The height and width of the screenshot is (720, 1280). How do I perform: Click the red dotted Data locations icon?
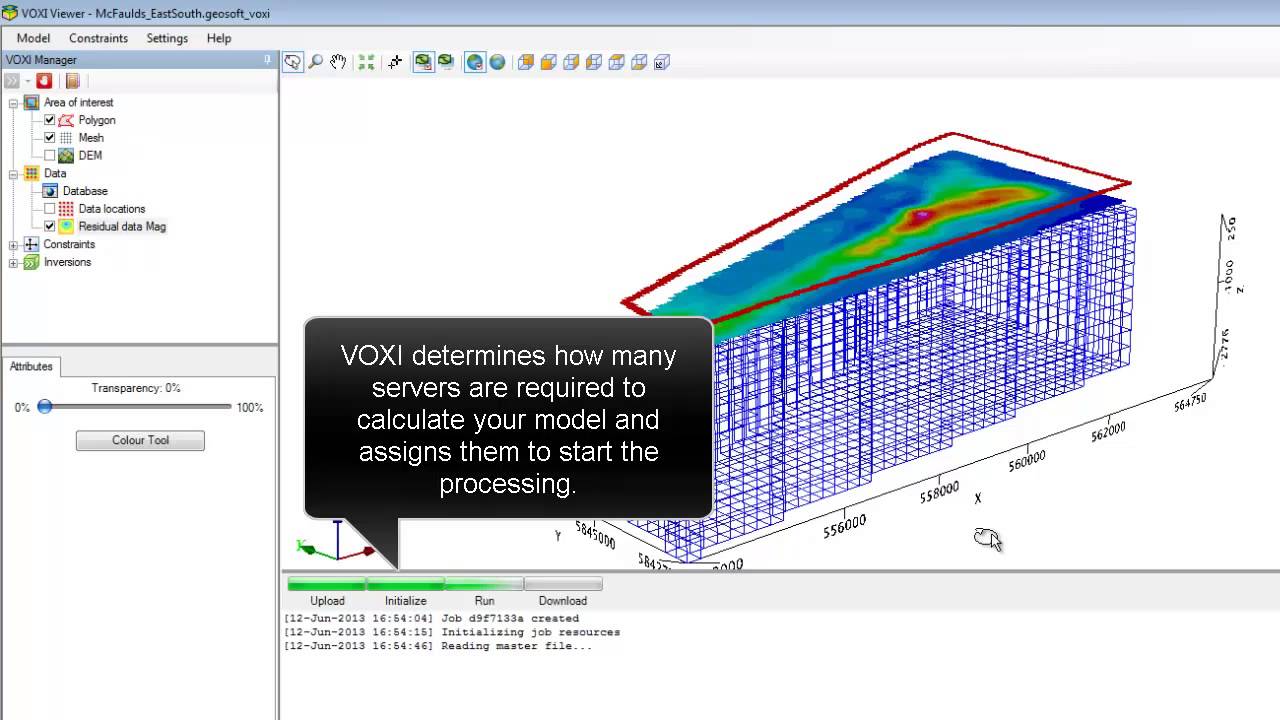[x=66, y=209]
